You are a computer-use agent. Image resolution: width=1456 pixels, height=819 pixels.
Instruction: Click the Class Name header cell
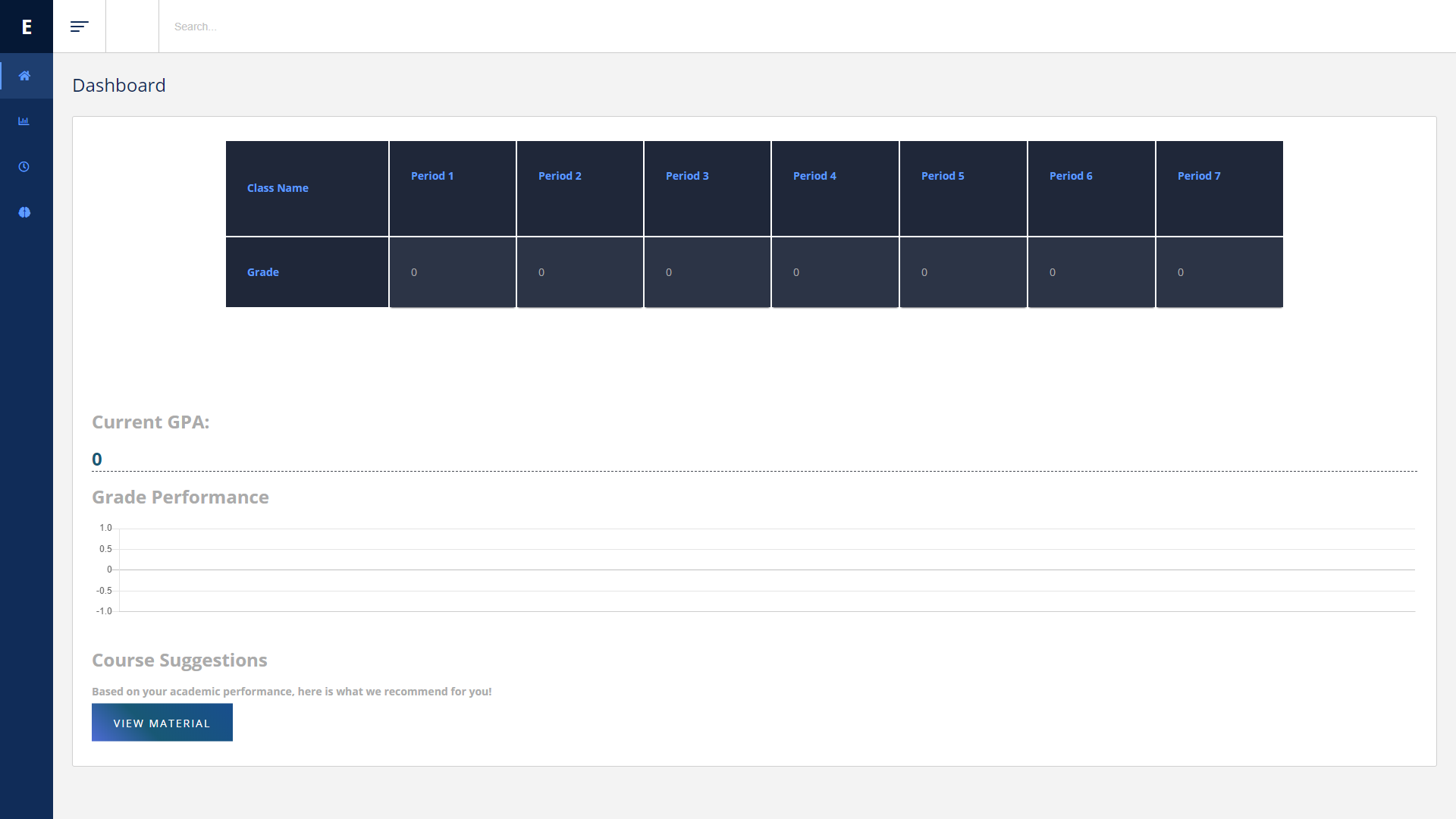tap(307, 188)
